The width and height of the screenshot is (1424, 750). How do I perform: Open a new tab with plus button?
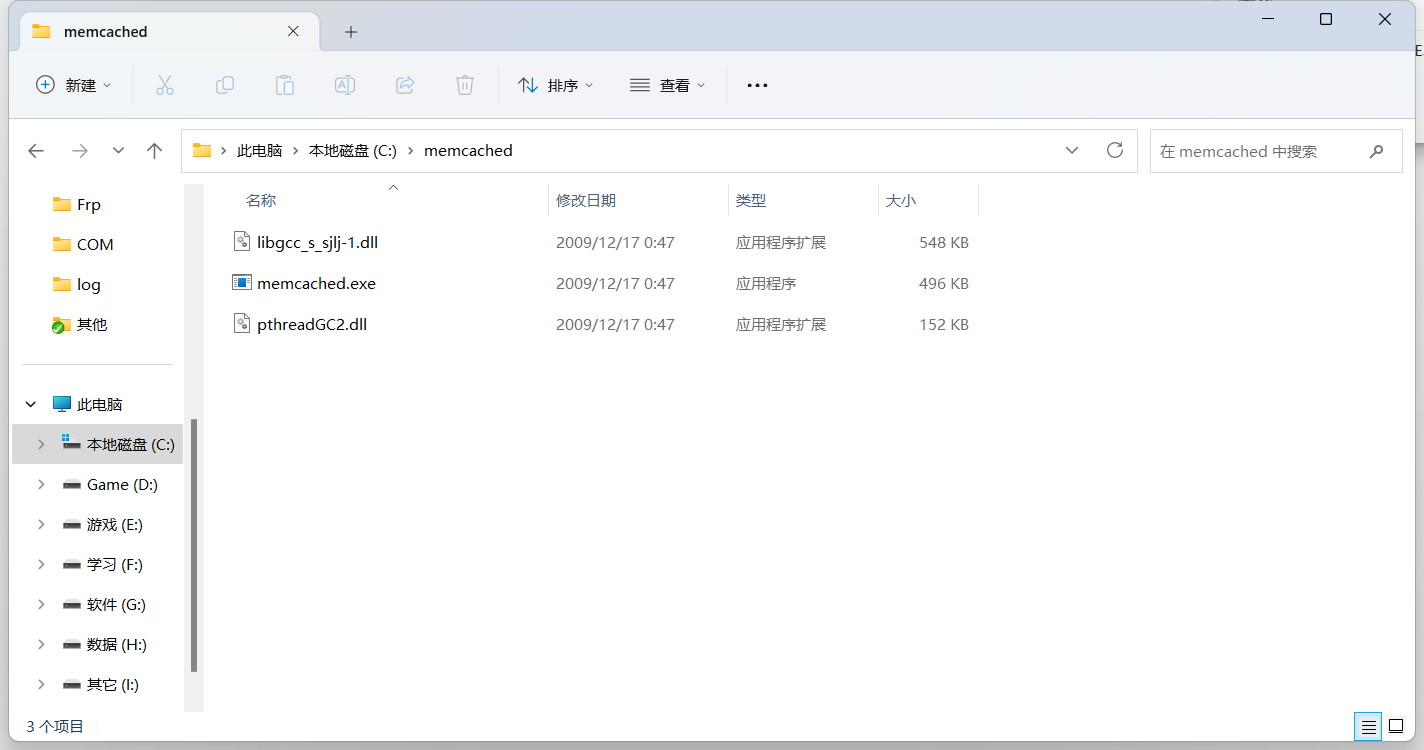(x=351, y=32)
